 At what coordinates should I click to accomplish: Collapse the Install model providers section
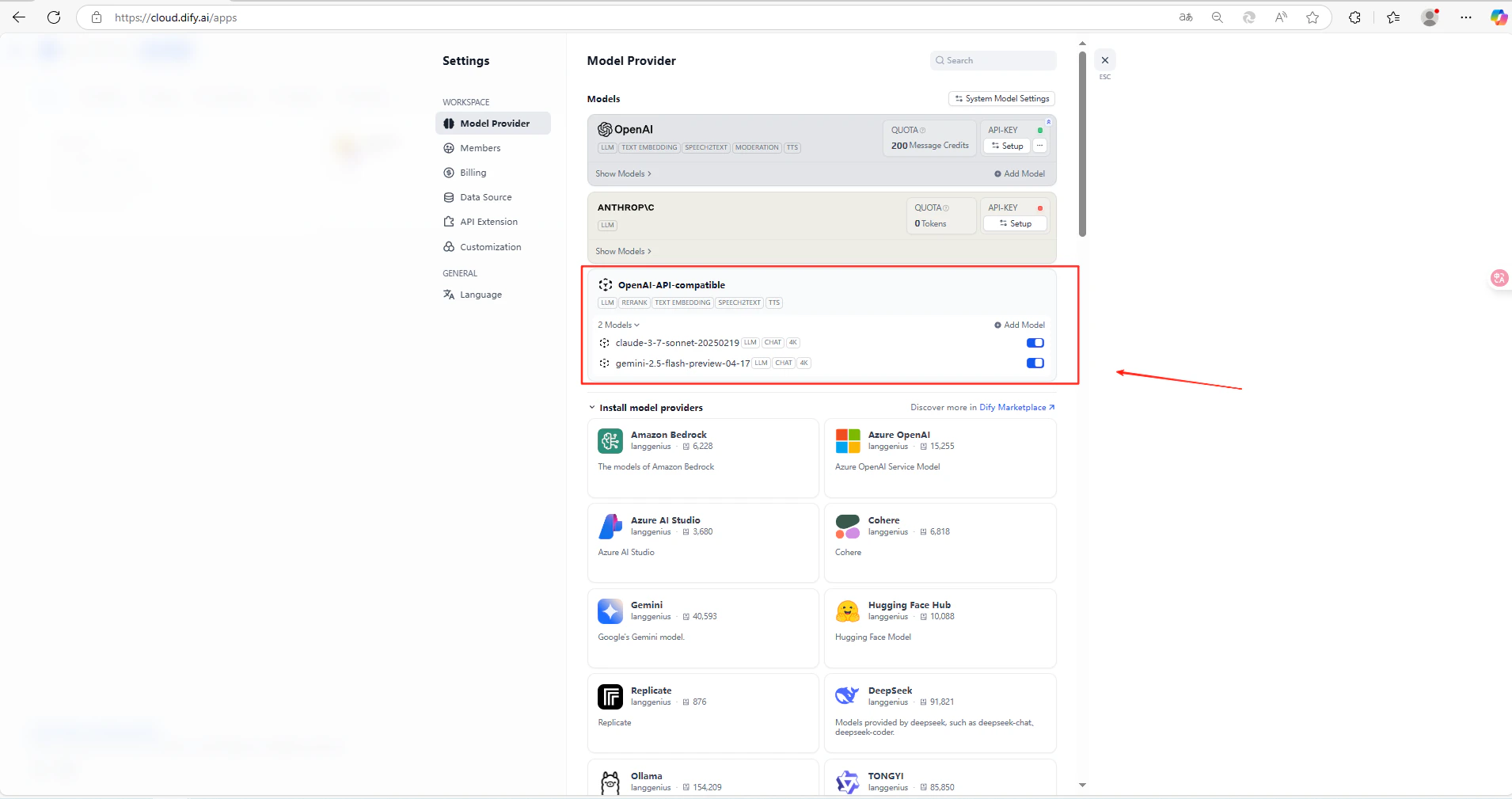coord(592,408)
